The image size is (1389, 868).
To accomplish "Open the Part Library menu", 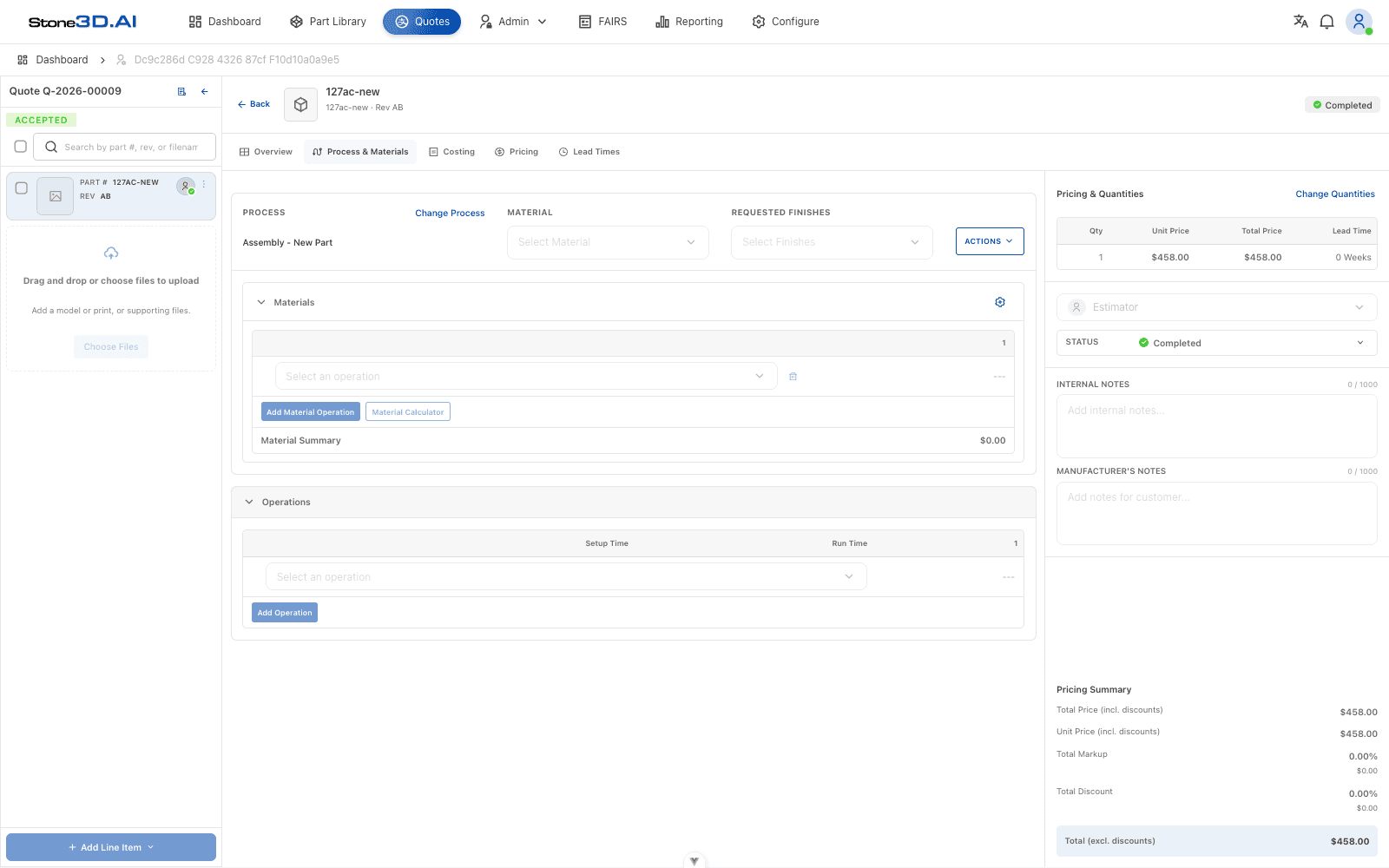I will pos(328,22).
